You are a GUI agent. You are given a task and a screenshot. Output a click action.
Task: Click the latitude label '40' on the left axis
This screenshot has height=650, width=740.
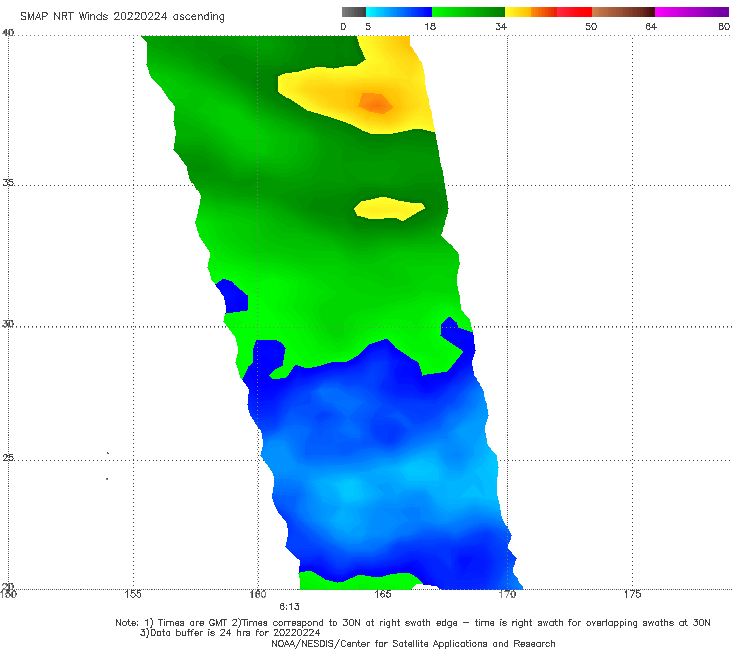coord(8,32)
